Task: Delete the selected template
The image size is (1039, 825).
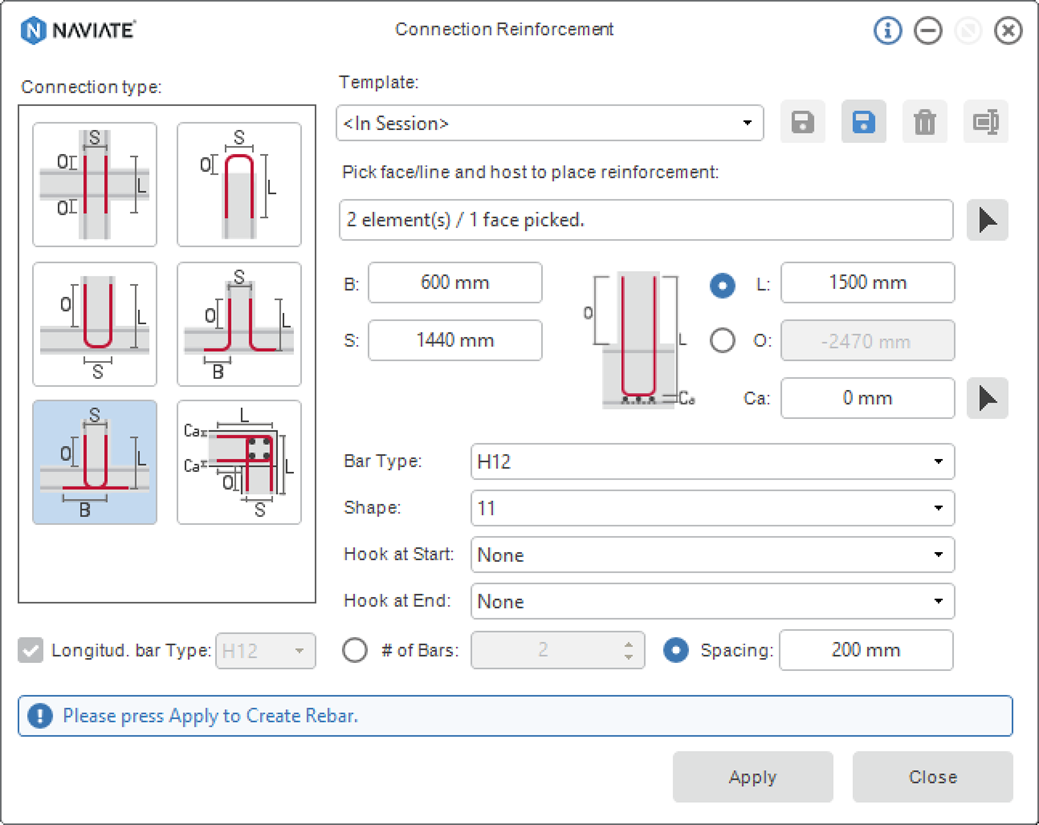Action: (924, 122)
